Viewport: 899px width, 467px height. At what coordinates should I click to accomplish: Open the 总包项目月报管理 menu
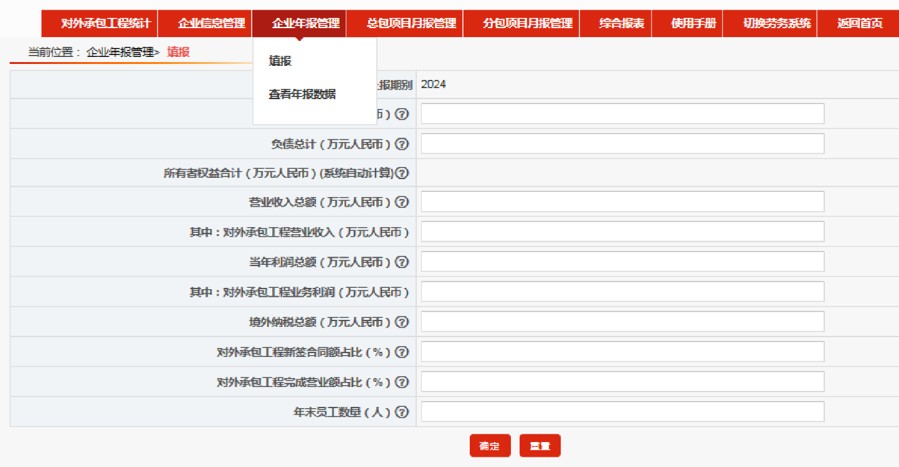pyautogui.click(x=411, y=23)
